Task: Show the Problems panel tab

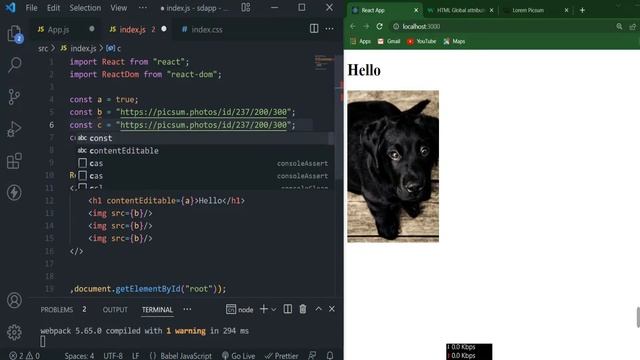Action: pos(57,310)
